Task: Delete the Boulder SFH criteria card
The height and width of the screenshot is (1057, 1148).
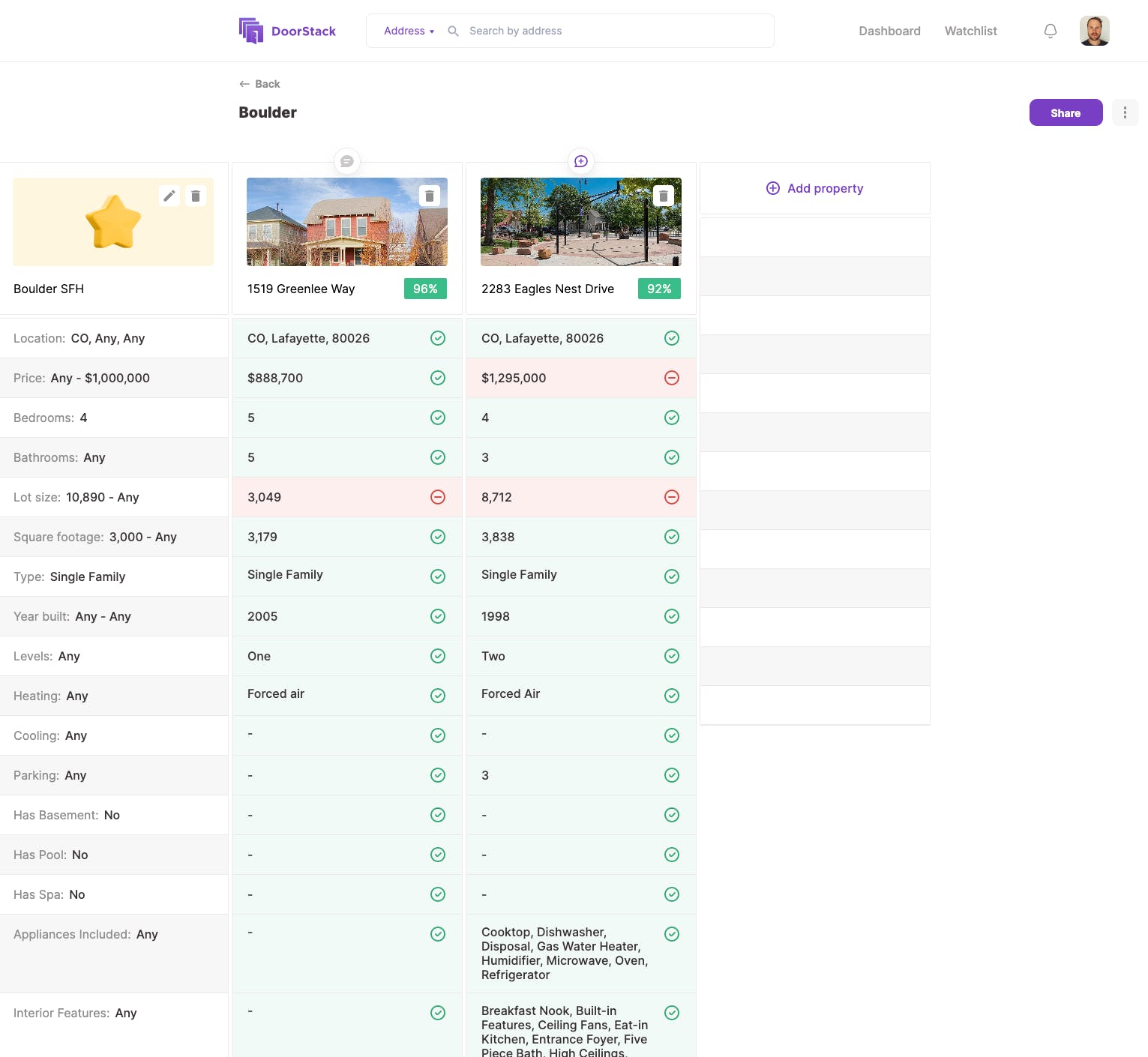Action: pyautogui.click(x=196, y=196)
